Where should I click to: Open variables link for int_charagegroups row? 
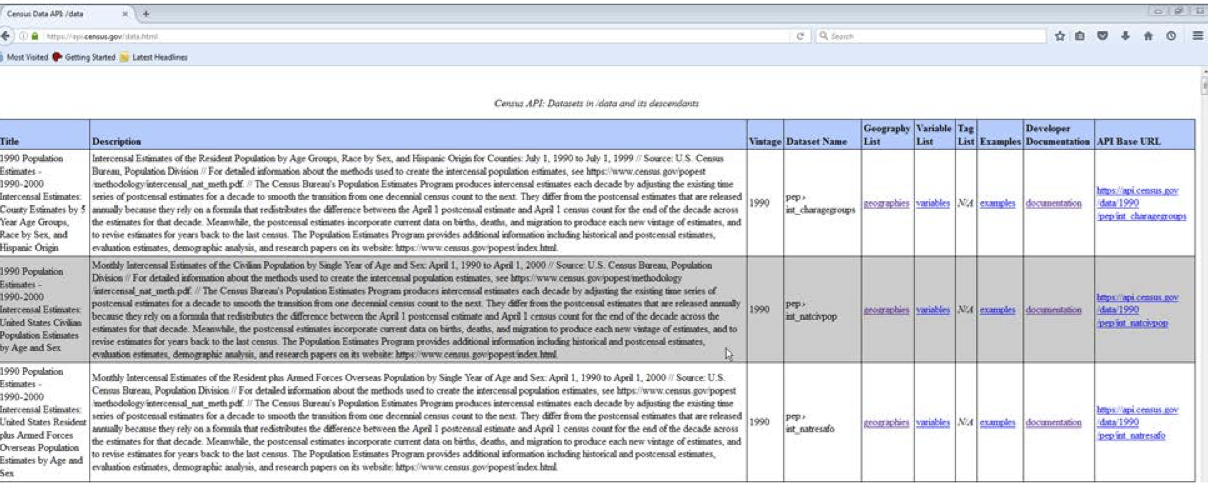pos(932,203)
